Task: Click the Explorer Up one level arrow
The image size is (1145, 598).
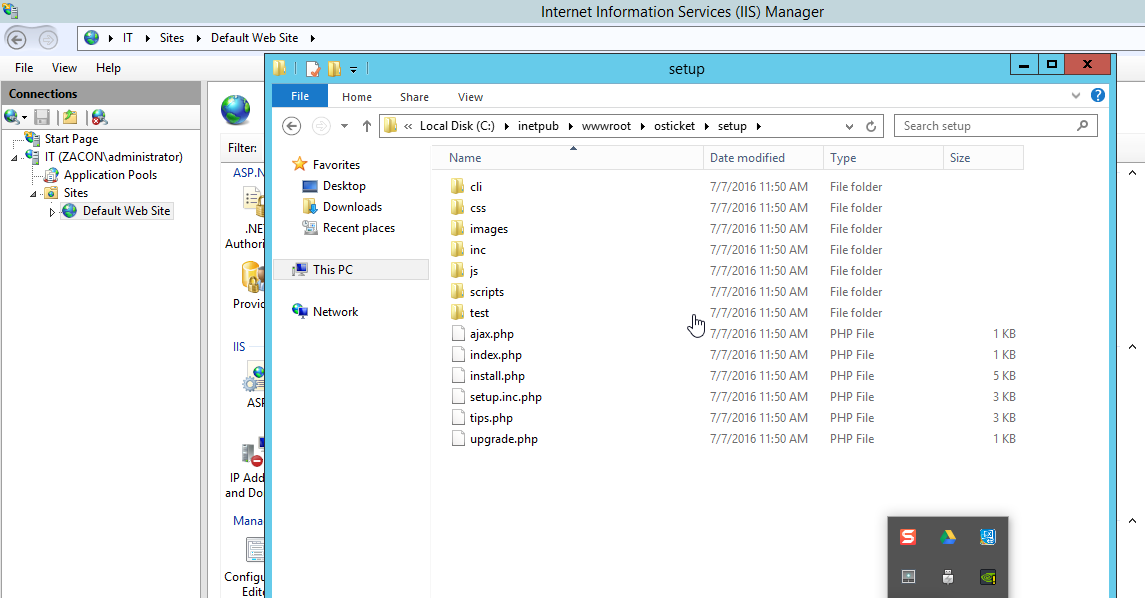Action: point(367,126)
